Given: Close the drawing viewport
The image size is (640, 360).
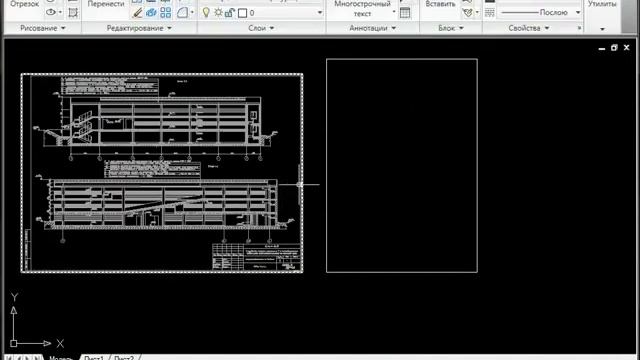Looking at the screenshot, I should pos(627,48).
